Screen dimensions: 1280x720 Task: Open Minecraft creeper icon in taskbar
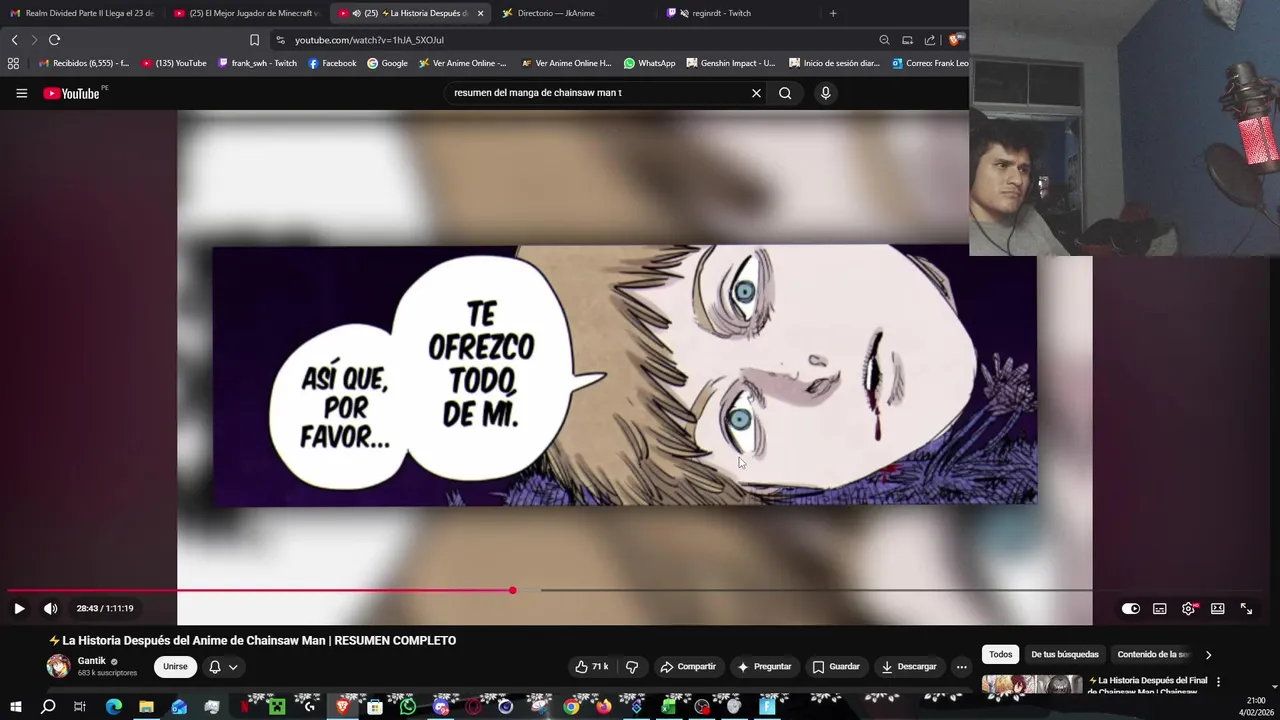point(277,707)
